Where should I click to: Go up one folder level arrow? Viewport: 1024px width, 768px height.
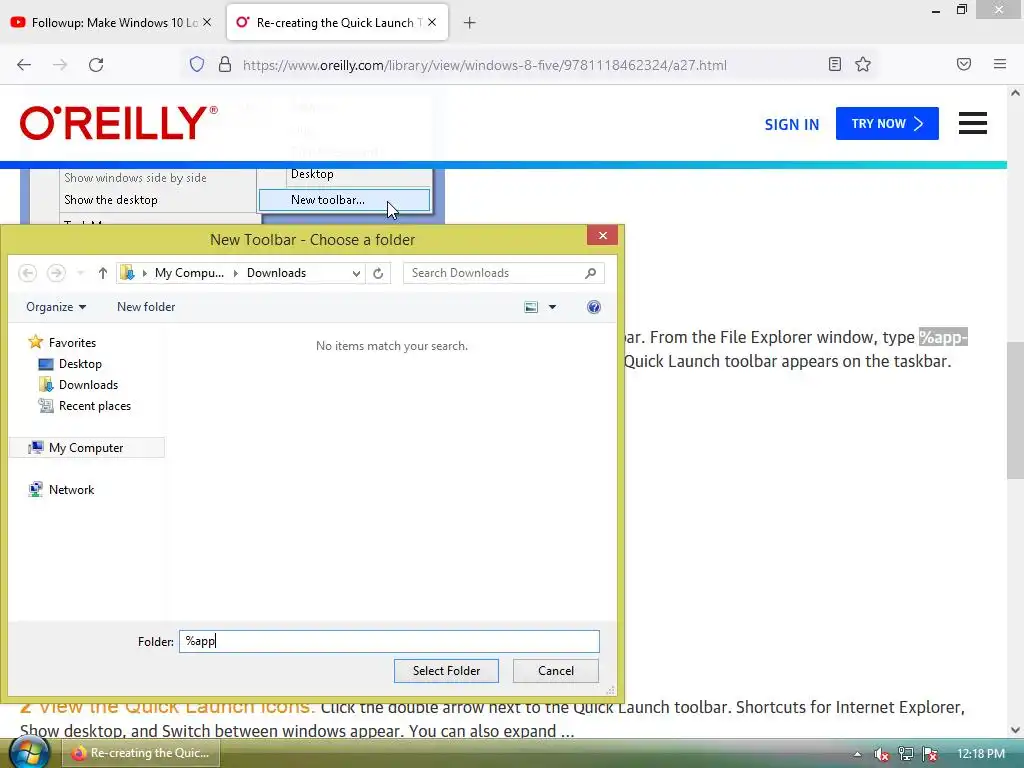[103, 273]
